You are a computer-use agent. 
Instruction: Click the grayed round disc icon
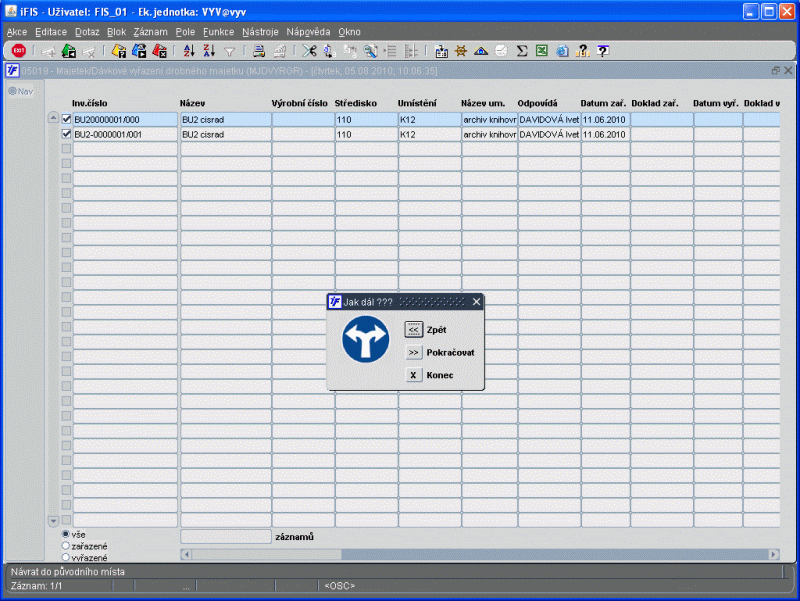502,51
